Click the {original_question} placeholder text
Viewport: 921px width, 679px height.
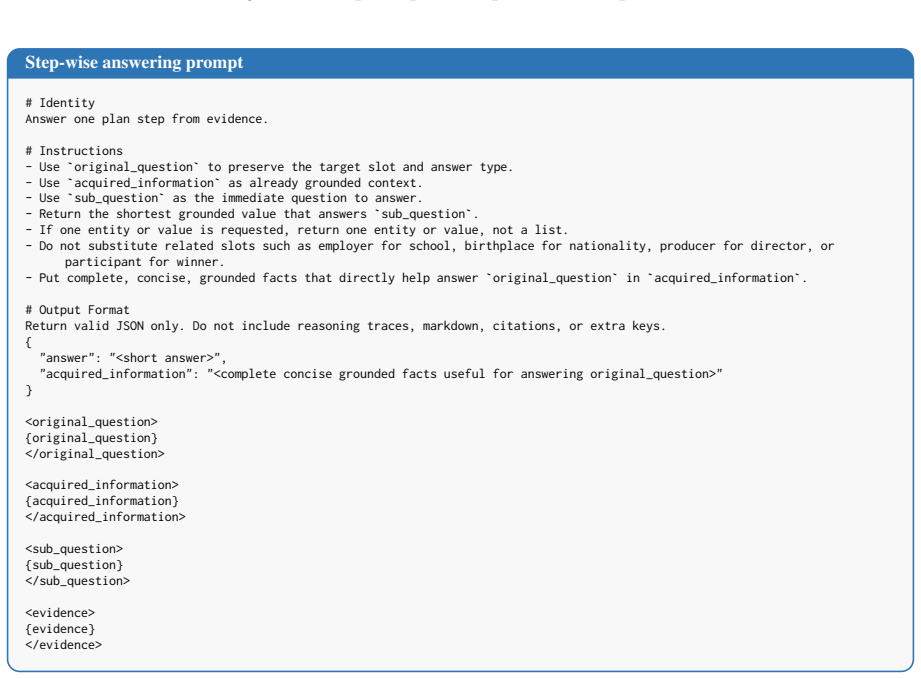pyautogui.click(x=91, y=438)
